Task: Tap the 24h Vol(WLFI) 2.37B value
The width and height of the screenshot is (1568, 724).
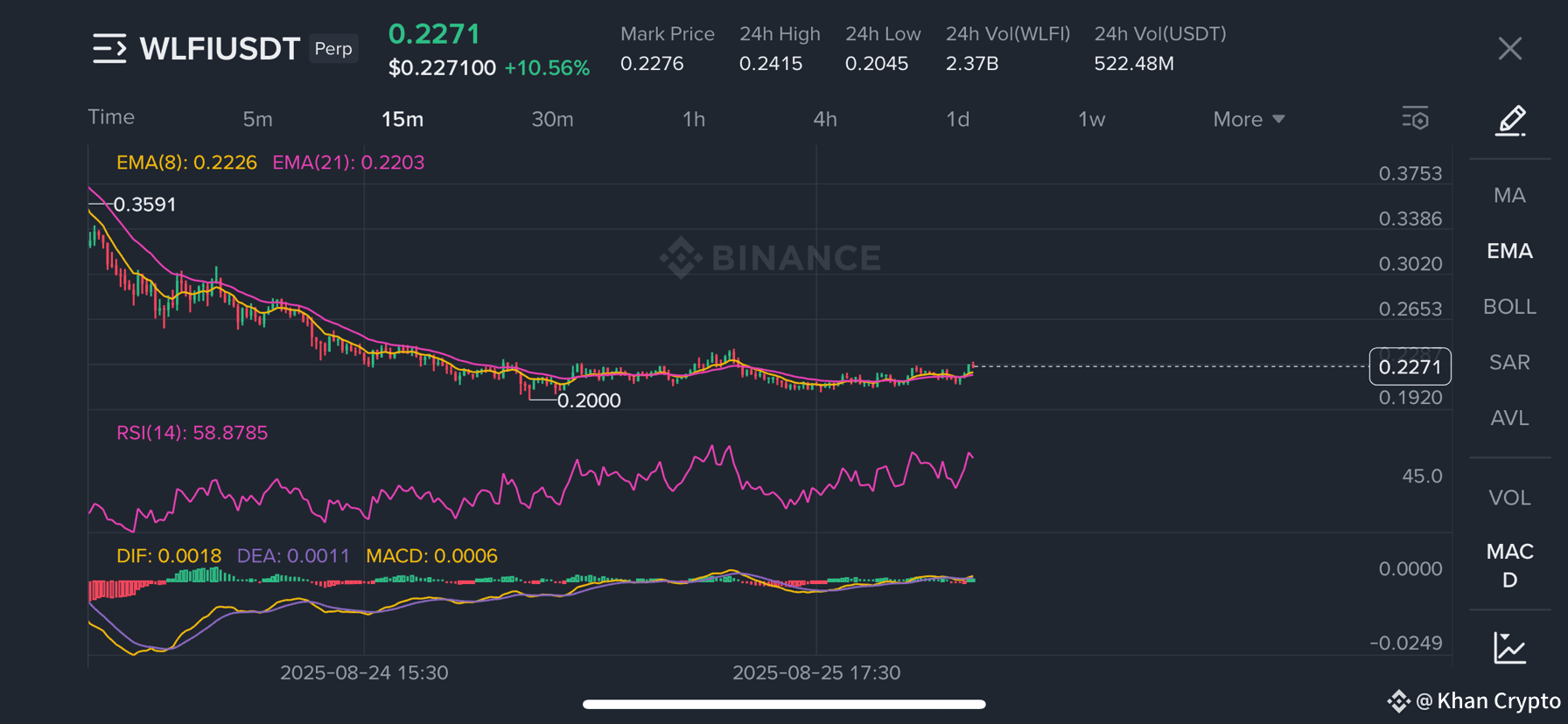Action: pos(972,64)
